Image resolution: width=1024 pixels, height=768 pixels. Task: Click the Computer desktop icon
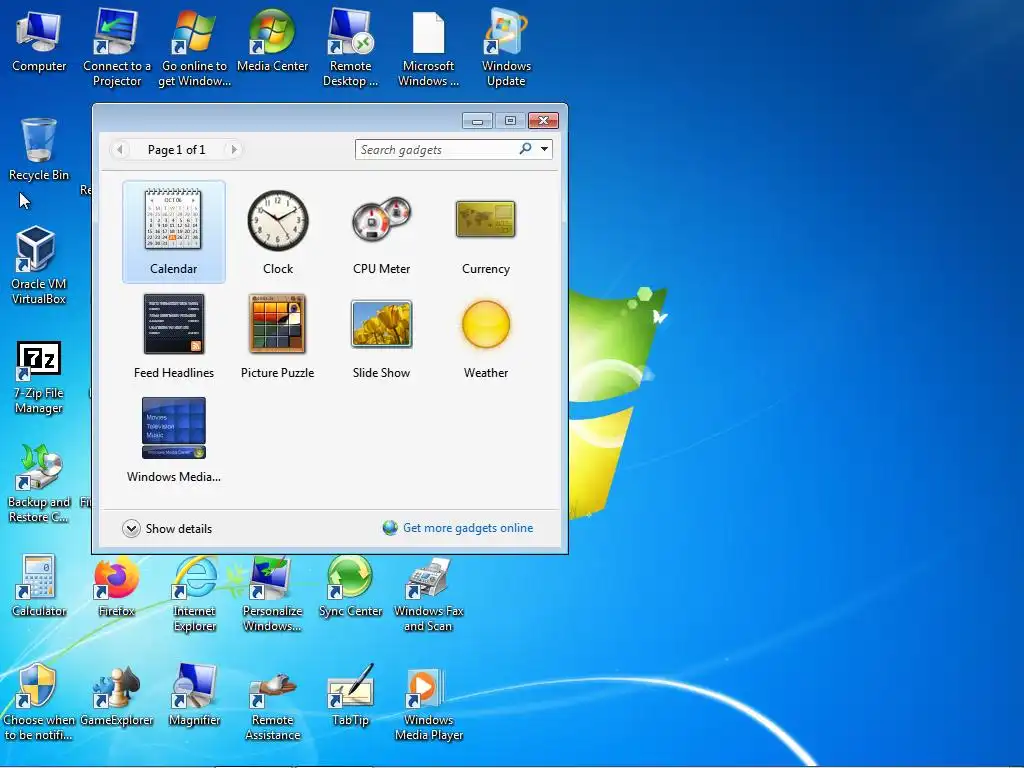[x=39, y=40]
